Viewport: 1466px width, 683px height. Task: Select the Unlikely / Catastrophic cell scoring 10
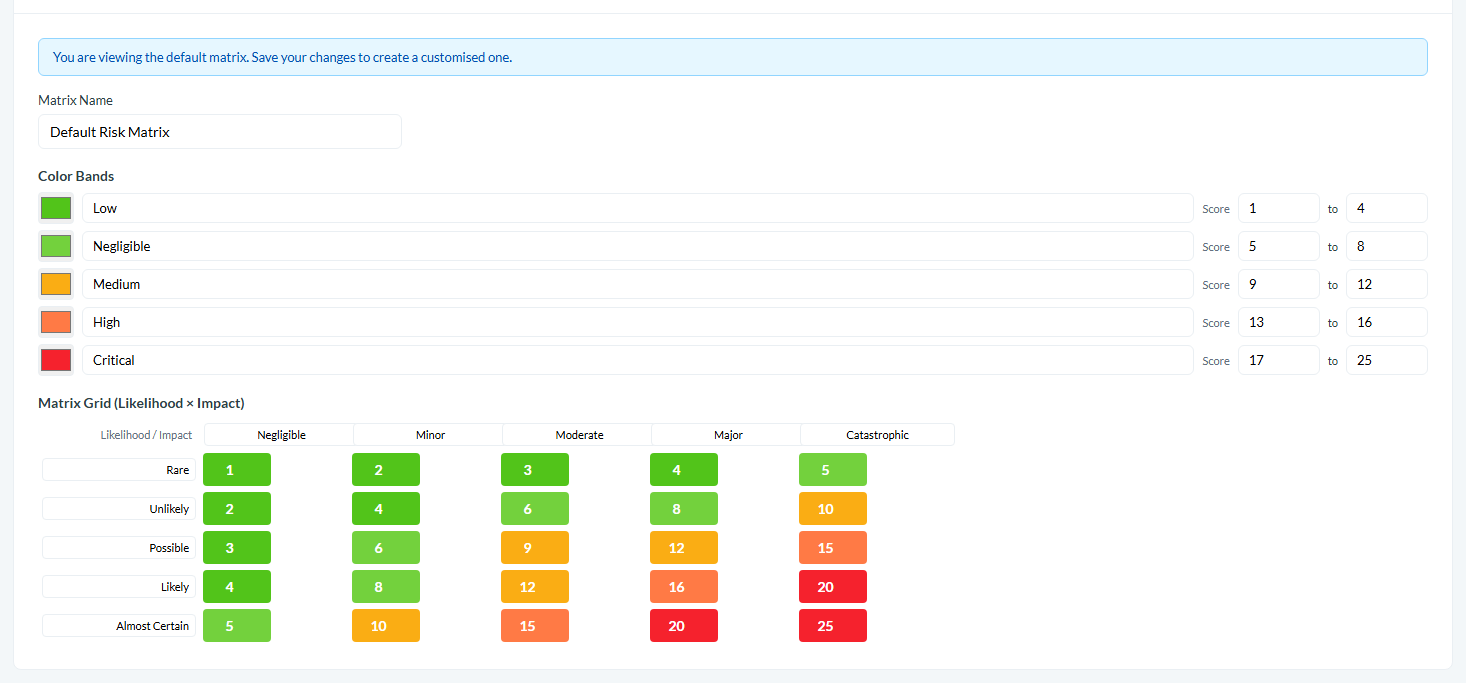coord(833,509)
